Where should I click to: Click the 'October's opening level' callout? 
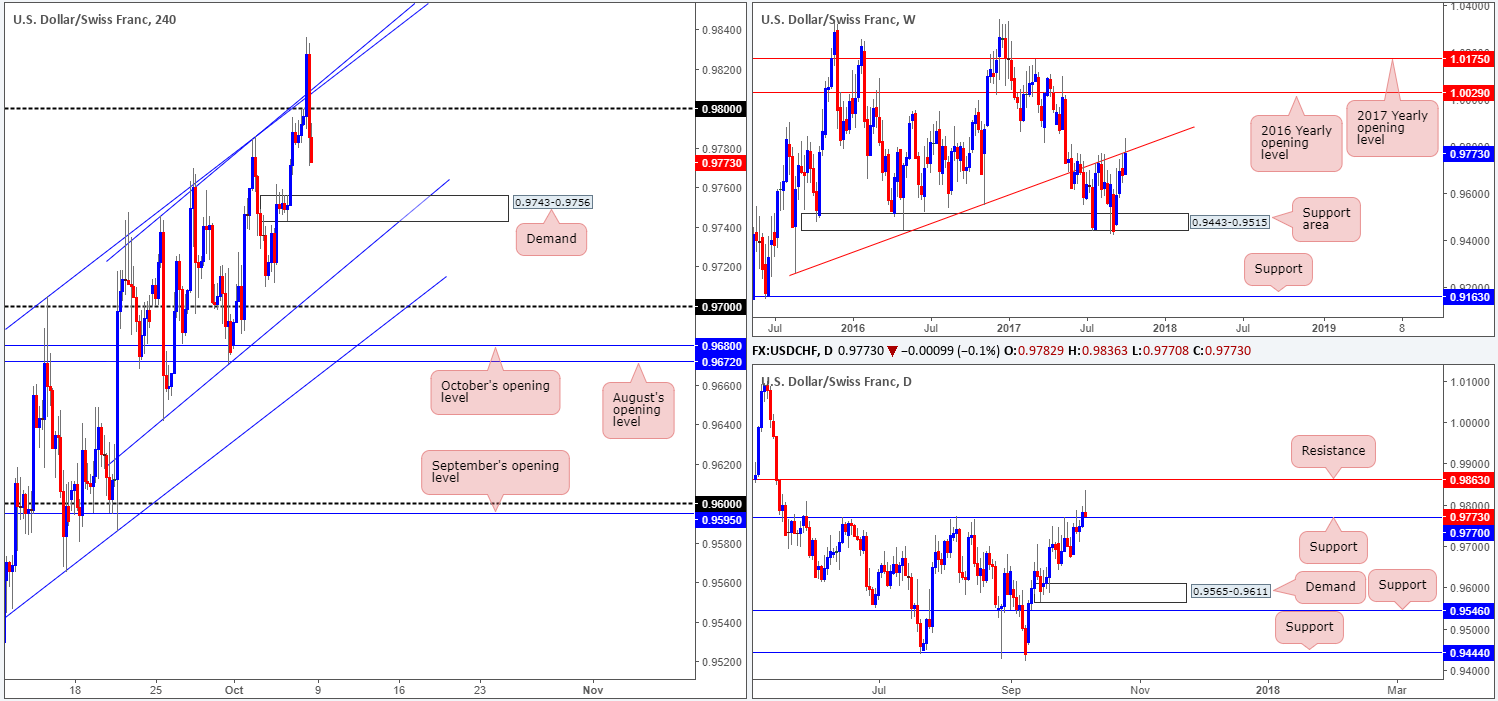495,390
